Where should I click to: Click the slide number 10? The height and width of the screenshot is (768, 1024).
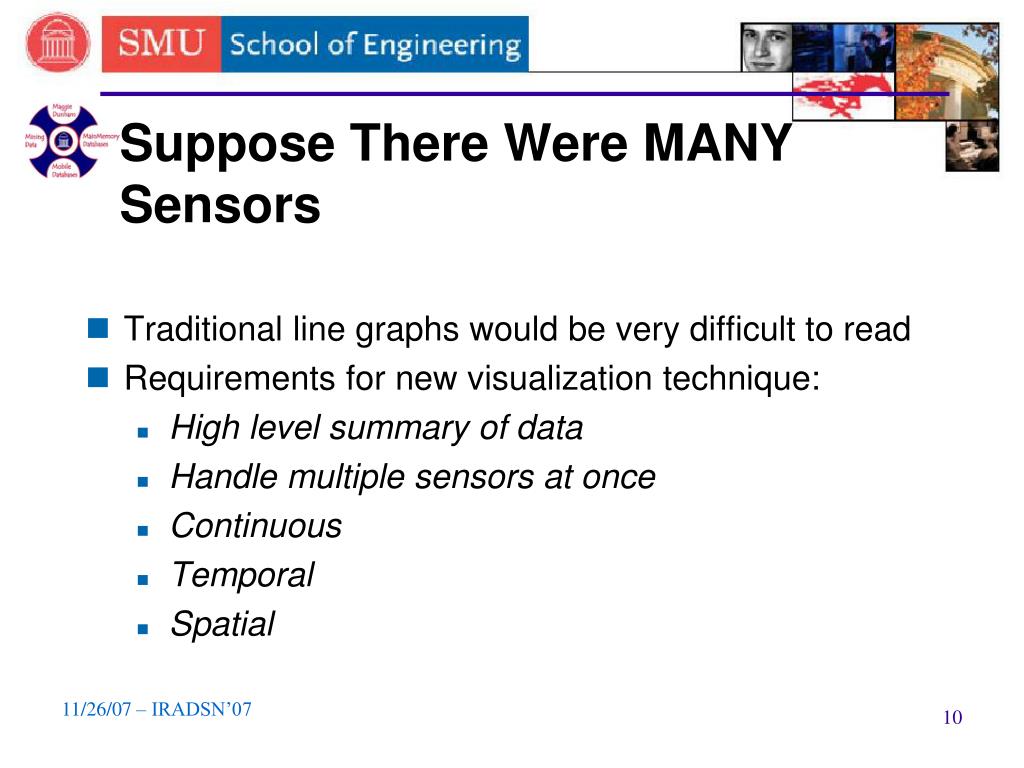(x=952, y=717)
